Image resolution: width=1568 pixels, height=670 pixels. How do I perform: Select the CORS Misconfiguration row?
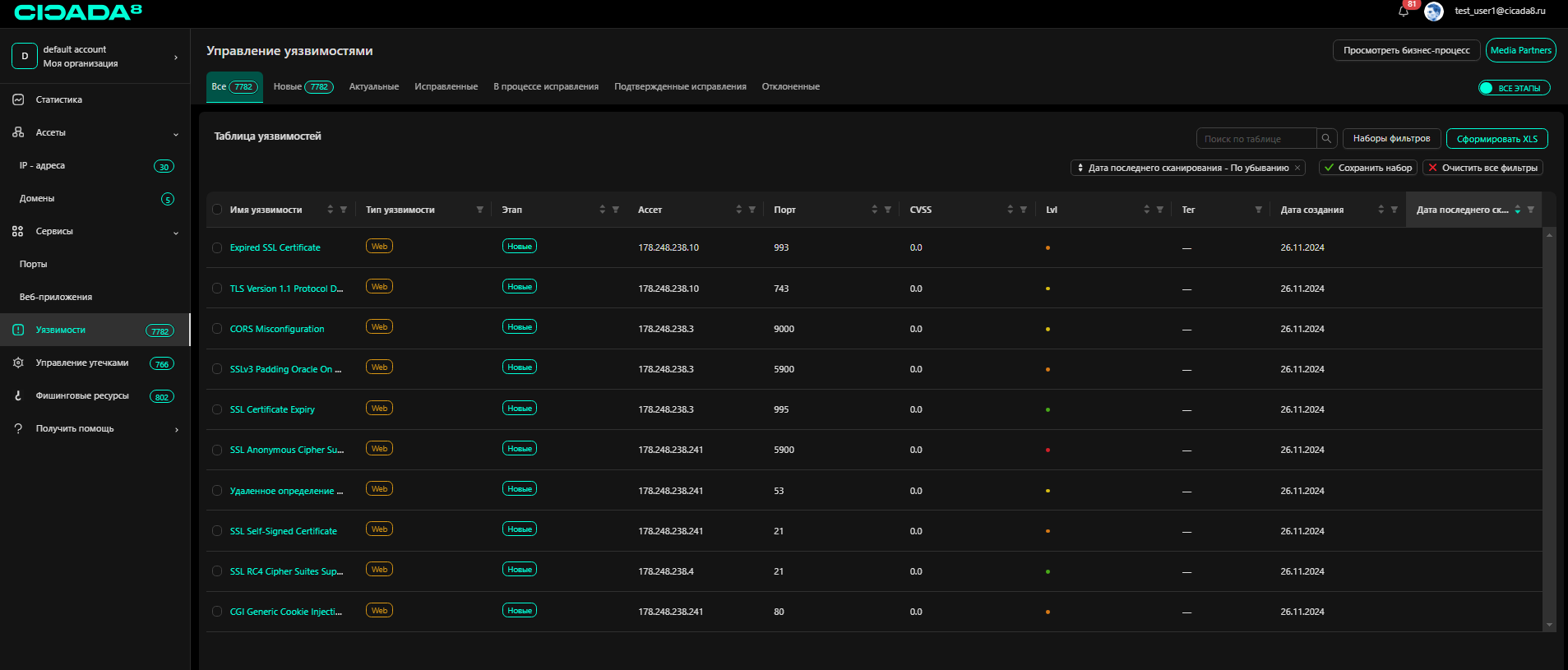pyautogui.click(x=217, y=329)
